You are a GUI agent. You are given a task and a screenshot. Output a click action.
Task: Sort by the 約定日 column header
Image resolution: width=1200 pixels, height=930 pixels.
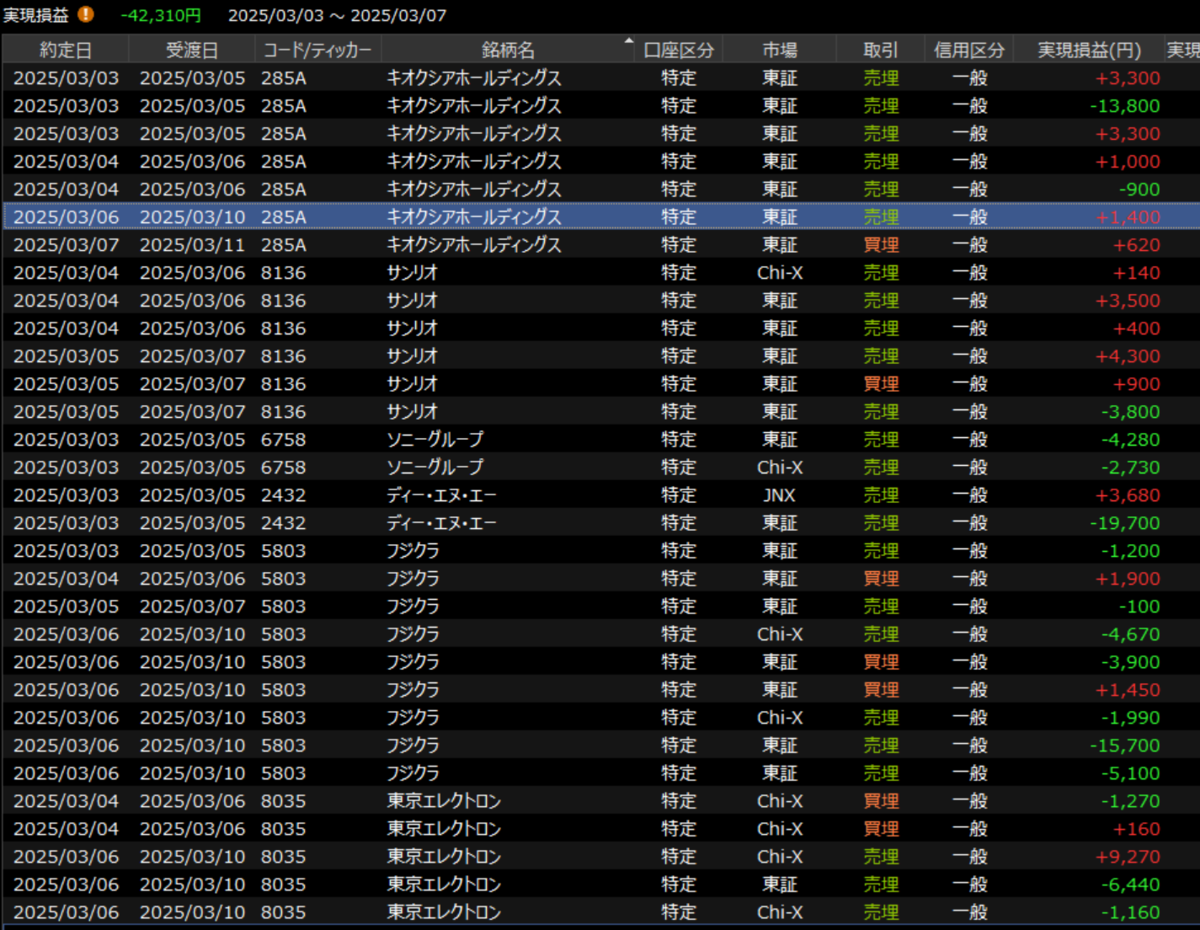[66, 49]
